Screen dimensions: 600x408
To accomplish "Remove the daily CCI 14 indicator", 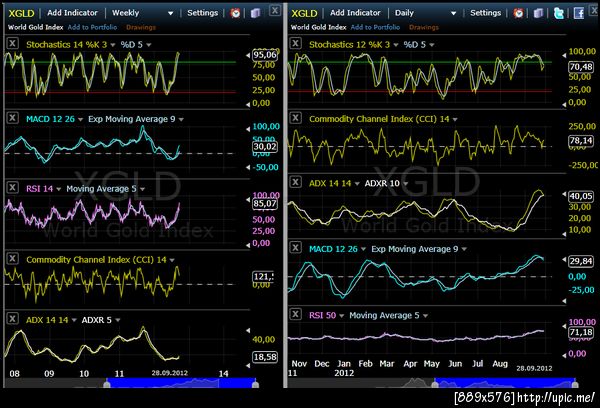I will click(x=295, y=118).
